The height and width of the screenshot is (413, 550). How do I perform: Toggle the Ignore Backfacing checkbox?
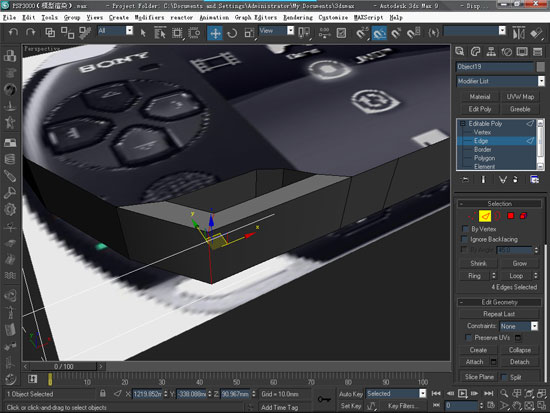coord(465,239)
